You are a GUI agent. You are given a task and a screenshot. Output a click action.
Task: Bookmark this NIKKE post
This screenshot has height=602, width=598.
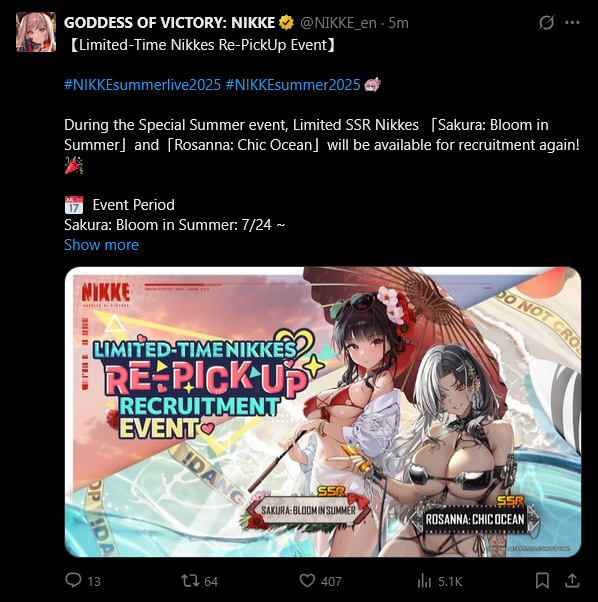542,580
